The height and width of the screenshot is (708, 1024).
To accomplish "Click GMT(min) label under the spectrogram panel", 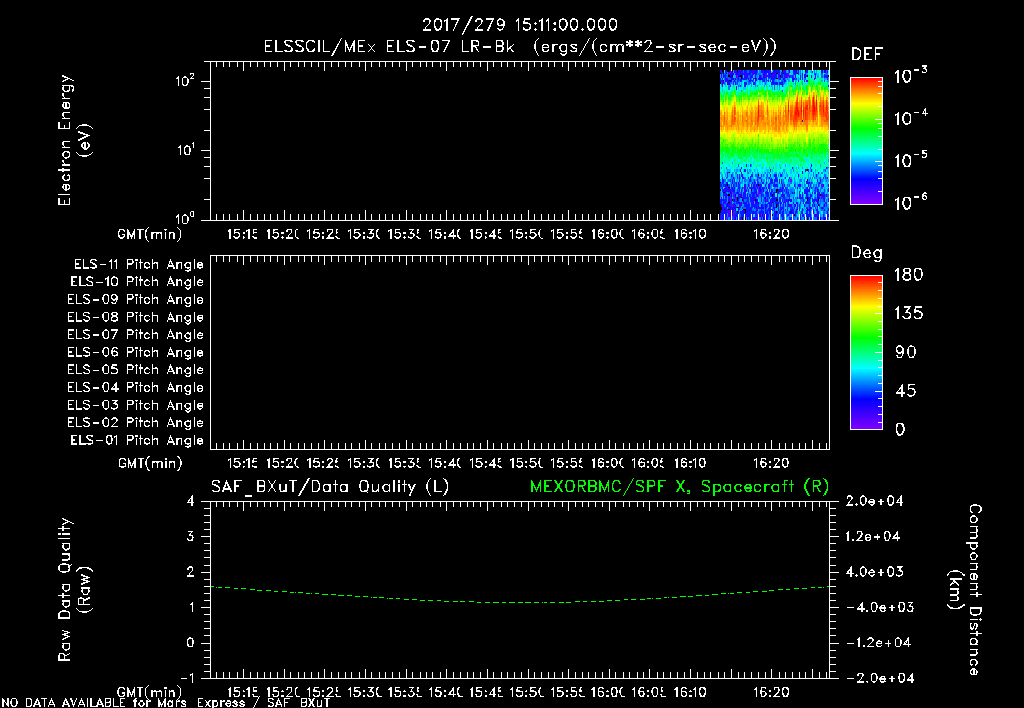I will click(150, 234).
